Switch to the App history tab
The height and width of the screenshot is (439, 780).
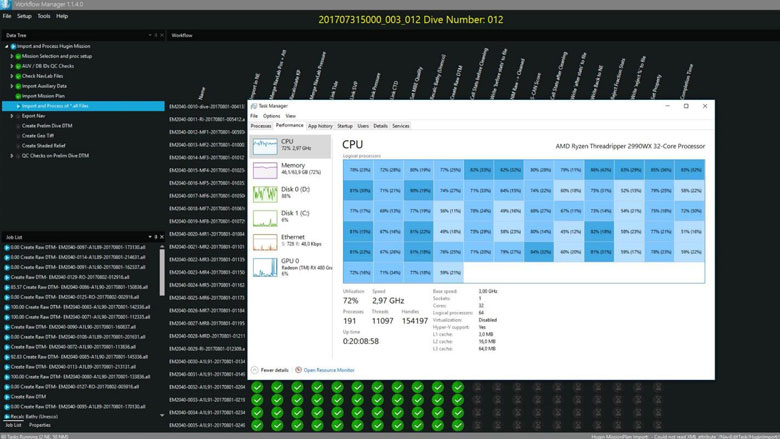coord(320,126)
